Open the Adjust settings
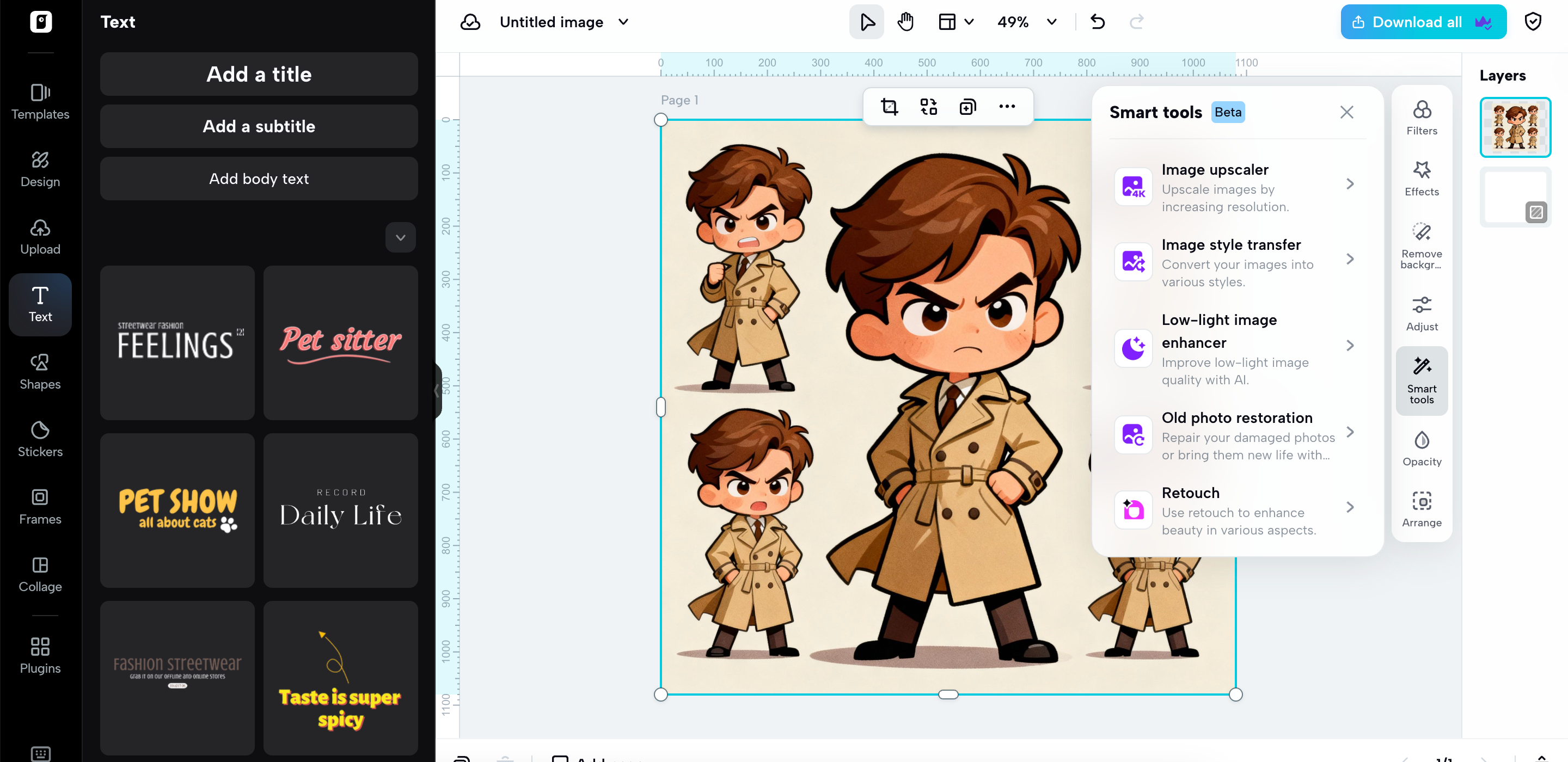Viewport: 1568px width, 762px height. (1422, 314)
